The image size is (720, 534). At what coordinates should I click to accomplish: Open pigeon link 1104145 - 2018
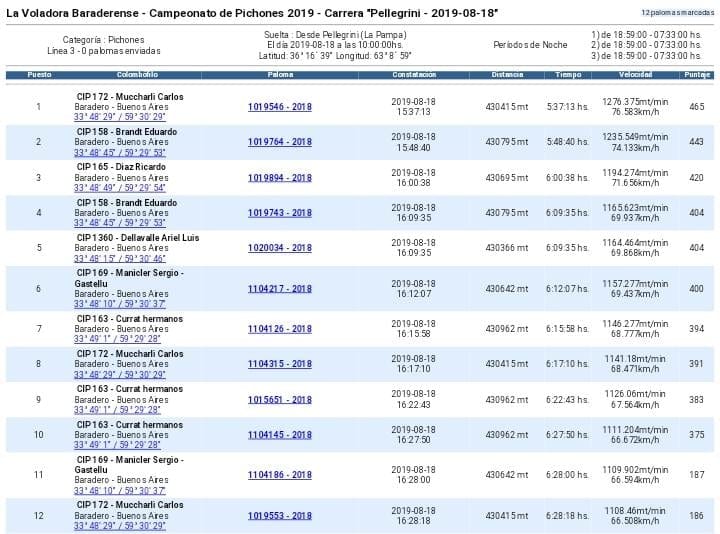280,434
